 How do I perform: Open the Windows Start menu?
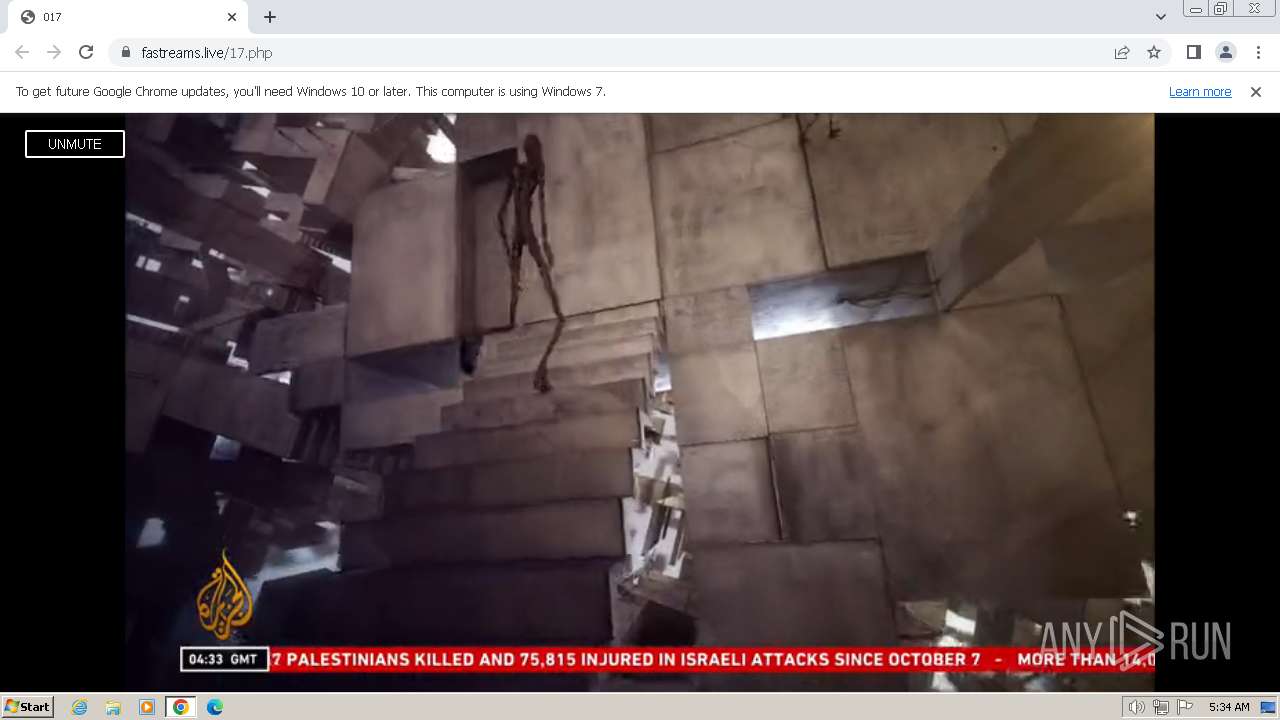(x=27, y=706)
